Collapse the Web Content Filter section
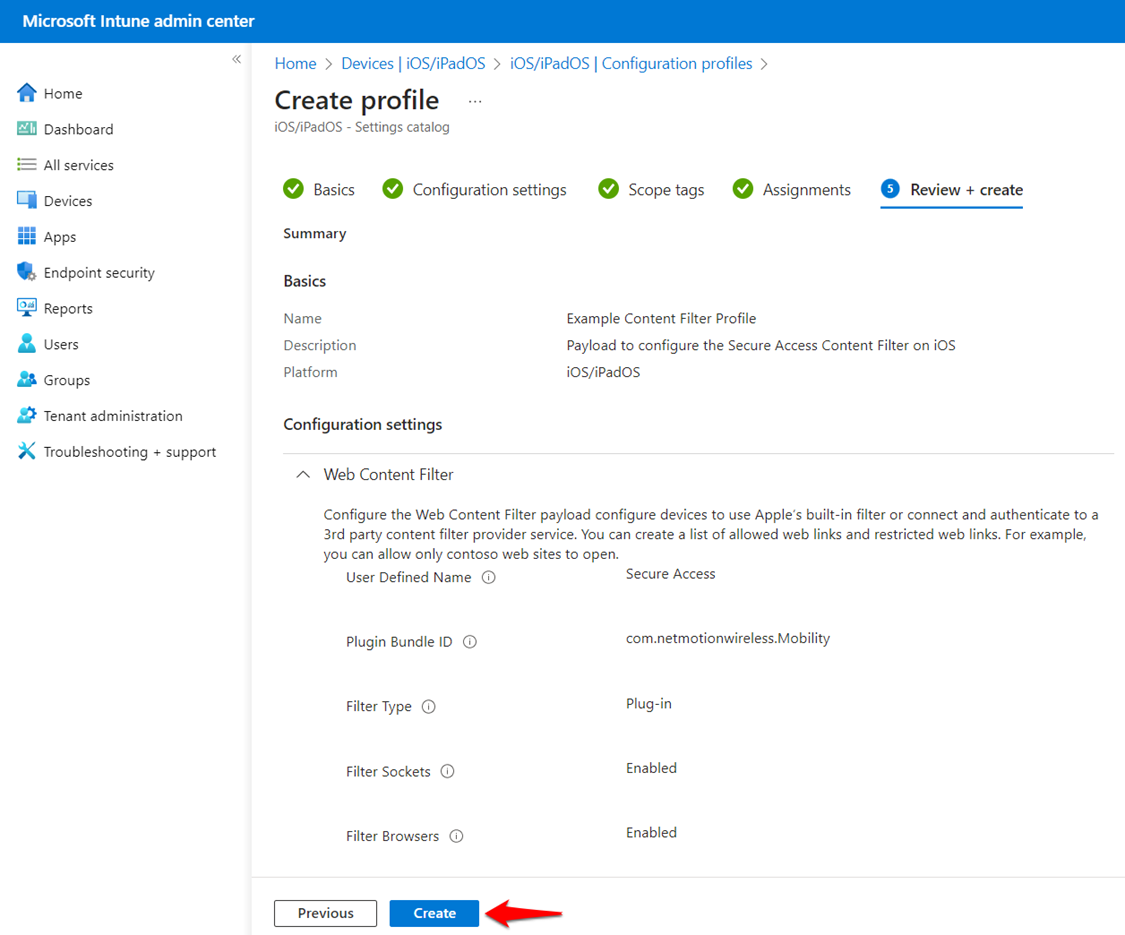Image resolution: width=1125 pixels, height=935 pixels. pos(303,474)
